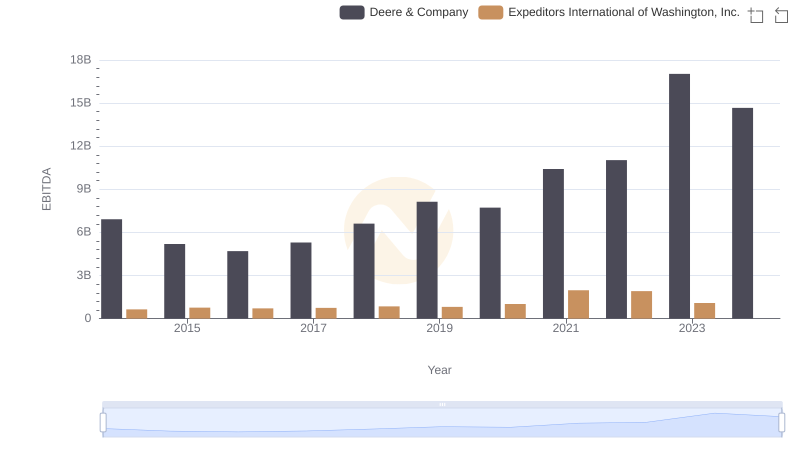This screenshot has width=800, height=461.
Task: Click the Deere & Company legend label
Action: [x=418, y=13]
